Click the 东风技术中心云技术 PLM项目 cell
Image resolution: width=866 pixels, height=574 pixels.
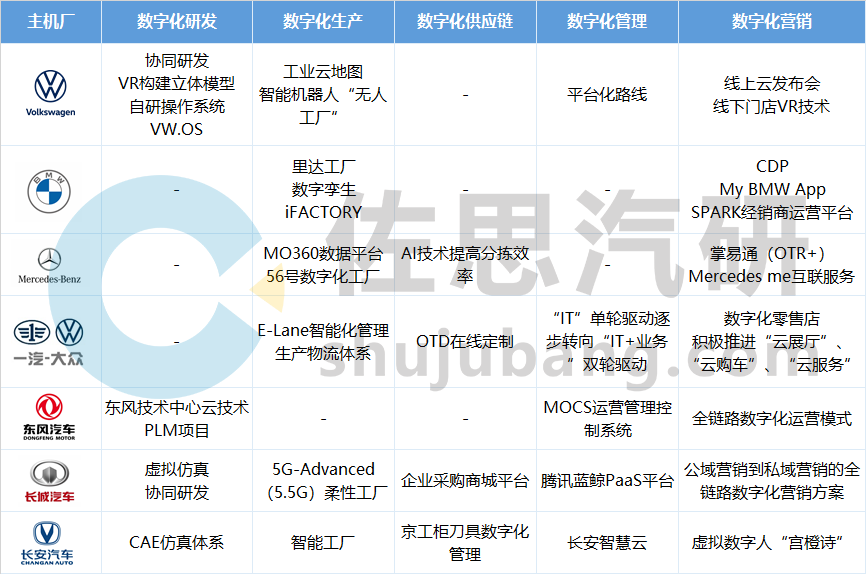(x=177, y=419)
